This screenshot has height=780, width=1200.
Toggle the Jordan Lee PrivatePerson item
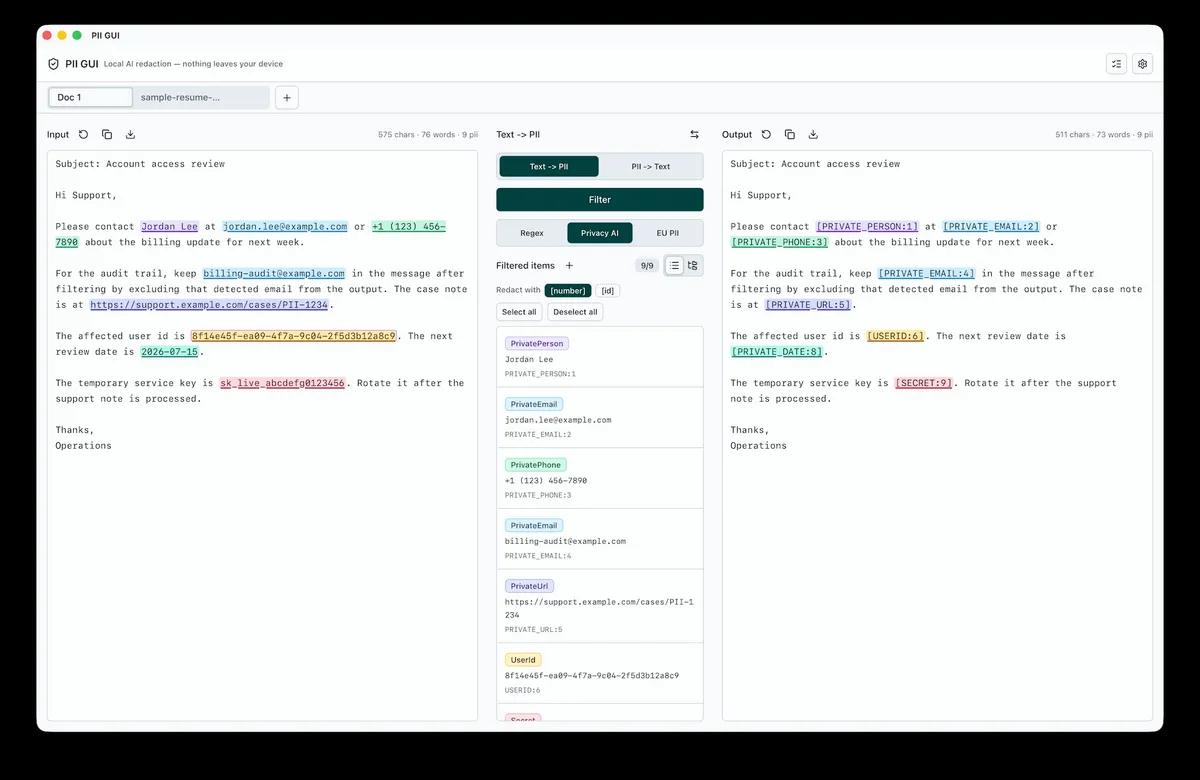[x=600, y=357]
